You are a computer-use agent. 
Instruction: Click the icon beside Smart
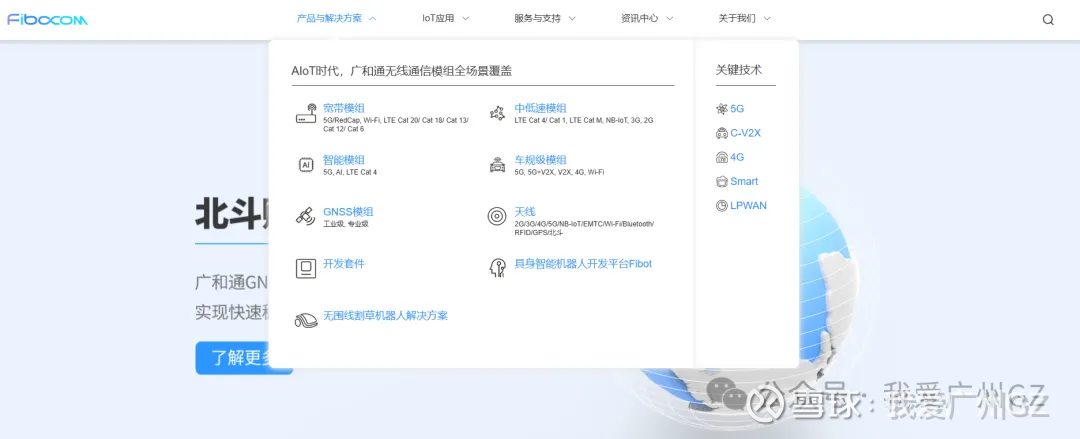click(x=722, y=181)
